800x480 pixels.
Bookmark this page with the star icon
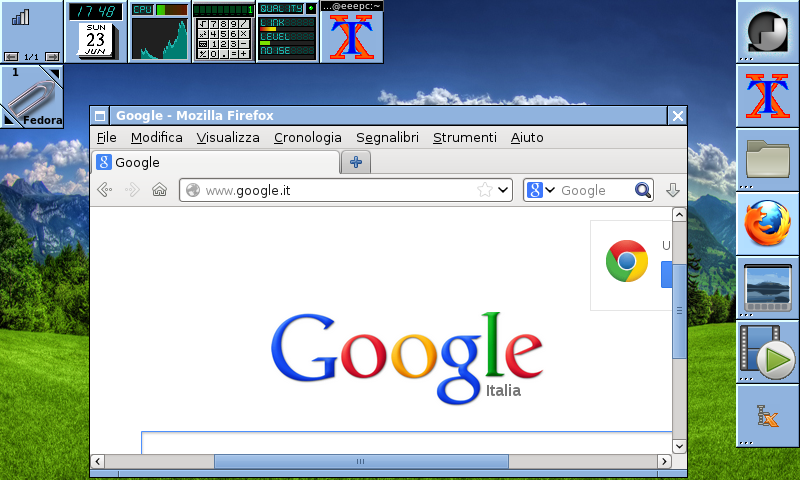click(485, 190)
